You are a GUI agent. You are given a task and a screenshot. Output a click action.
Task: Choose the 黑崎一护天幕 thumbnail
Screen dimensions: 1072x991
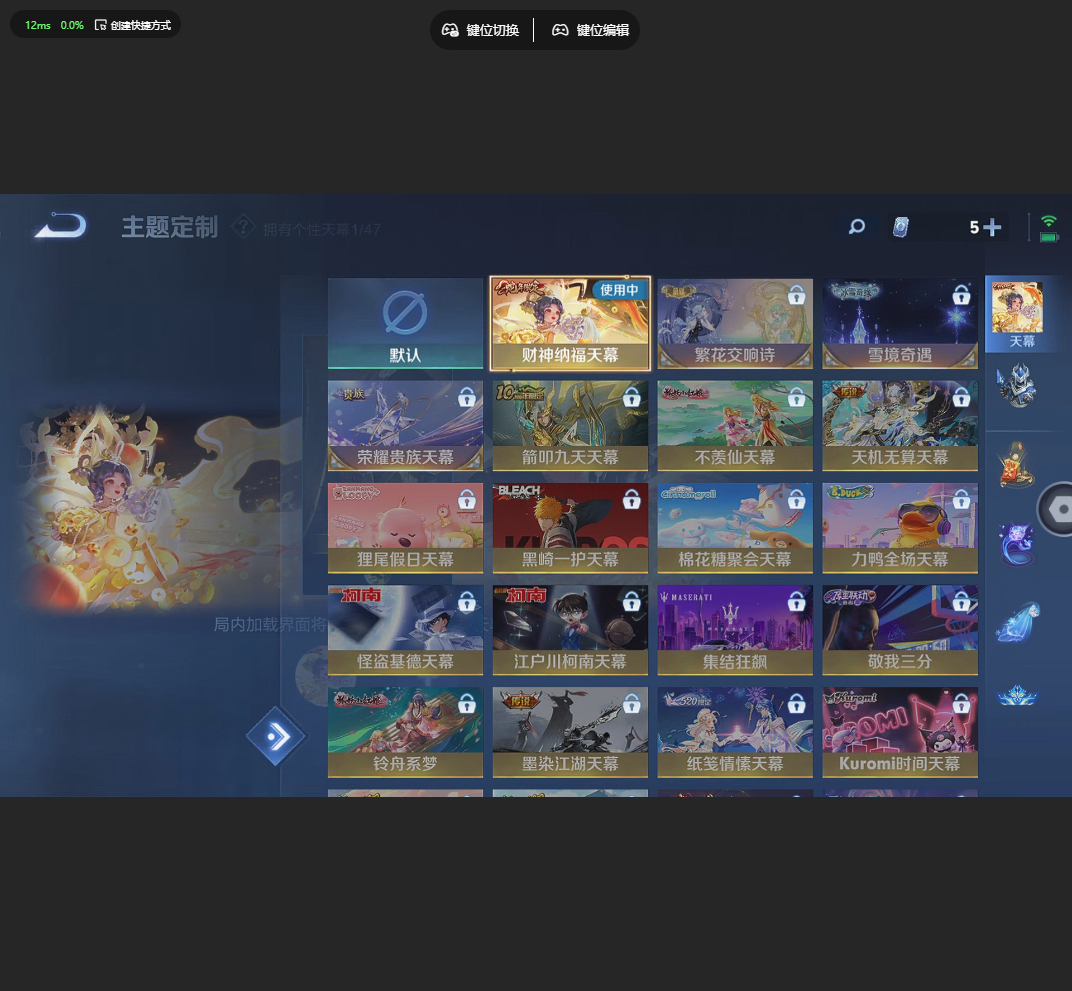[570, 528]
